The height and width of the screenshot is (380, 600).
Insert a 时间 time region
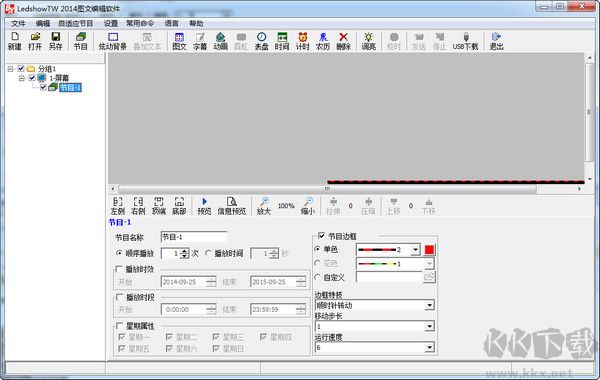[x=282, y=41]
